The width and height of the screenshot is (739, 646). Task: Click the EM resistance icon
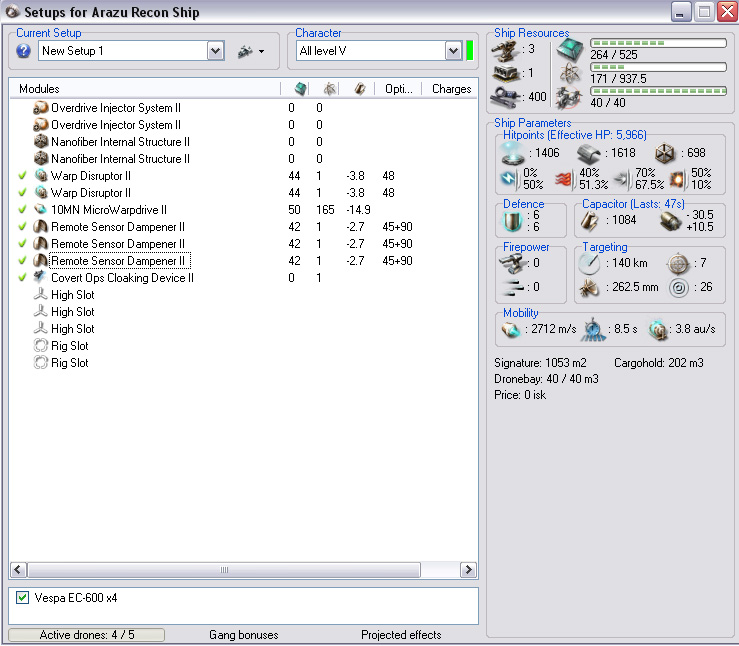509,179
